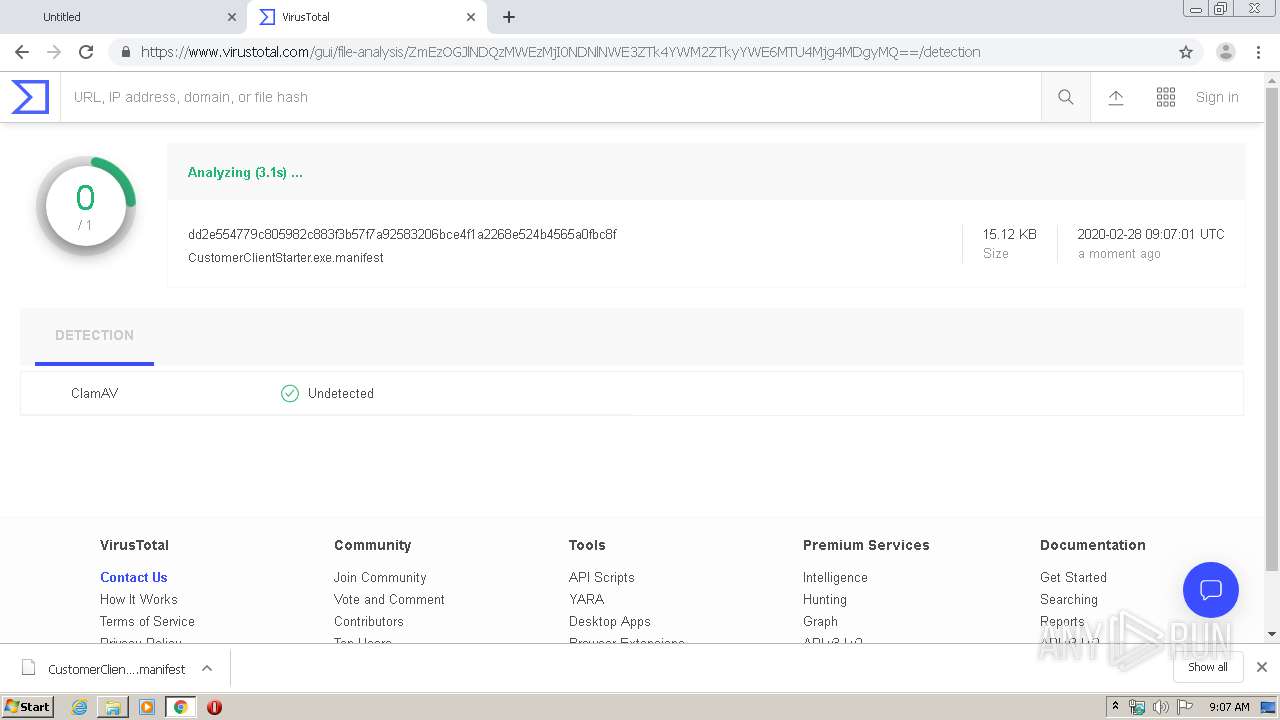
Task: Click the ClamAV engine name
Action: pos(95,394)
